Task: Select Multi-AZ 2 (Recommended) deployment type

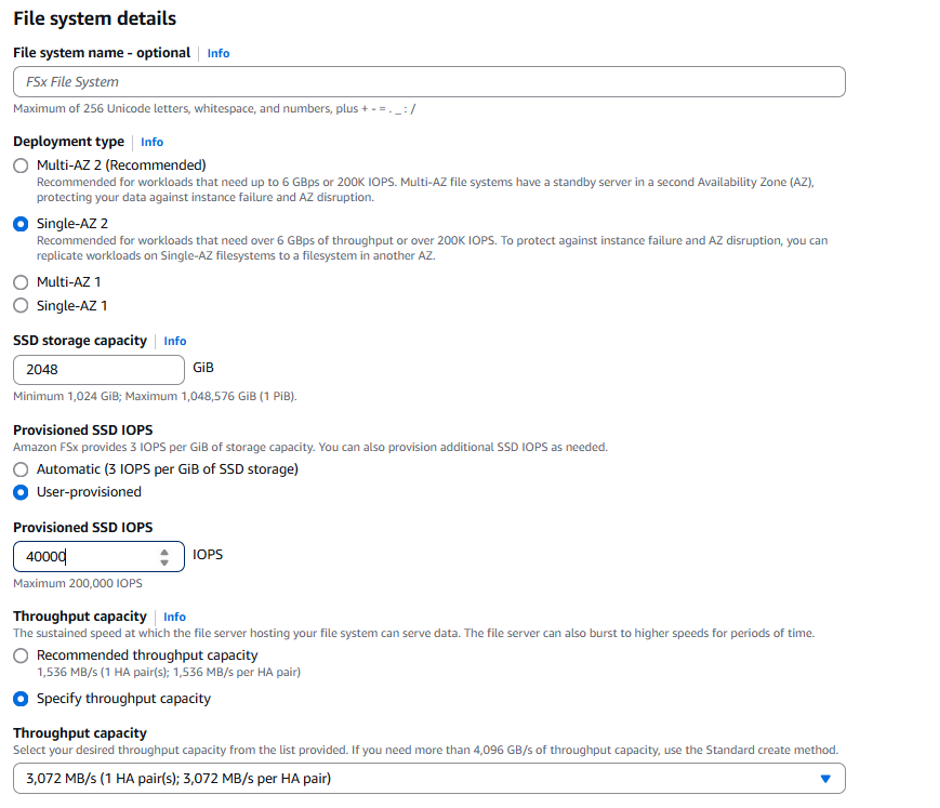Action: [x=21, y=166]
